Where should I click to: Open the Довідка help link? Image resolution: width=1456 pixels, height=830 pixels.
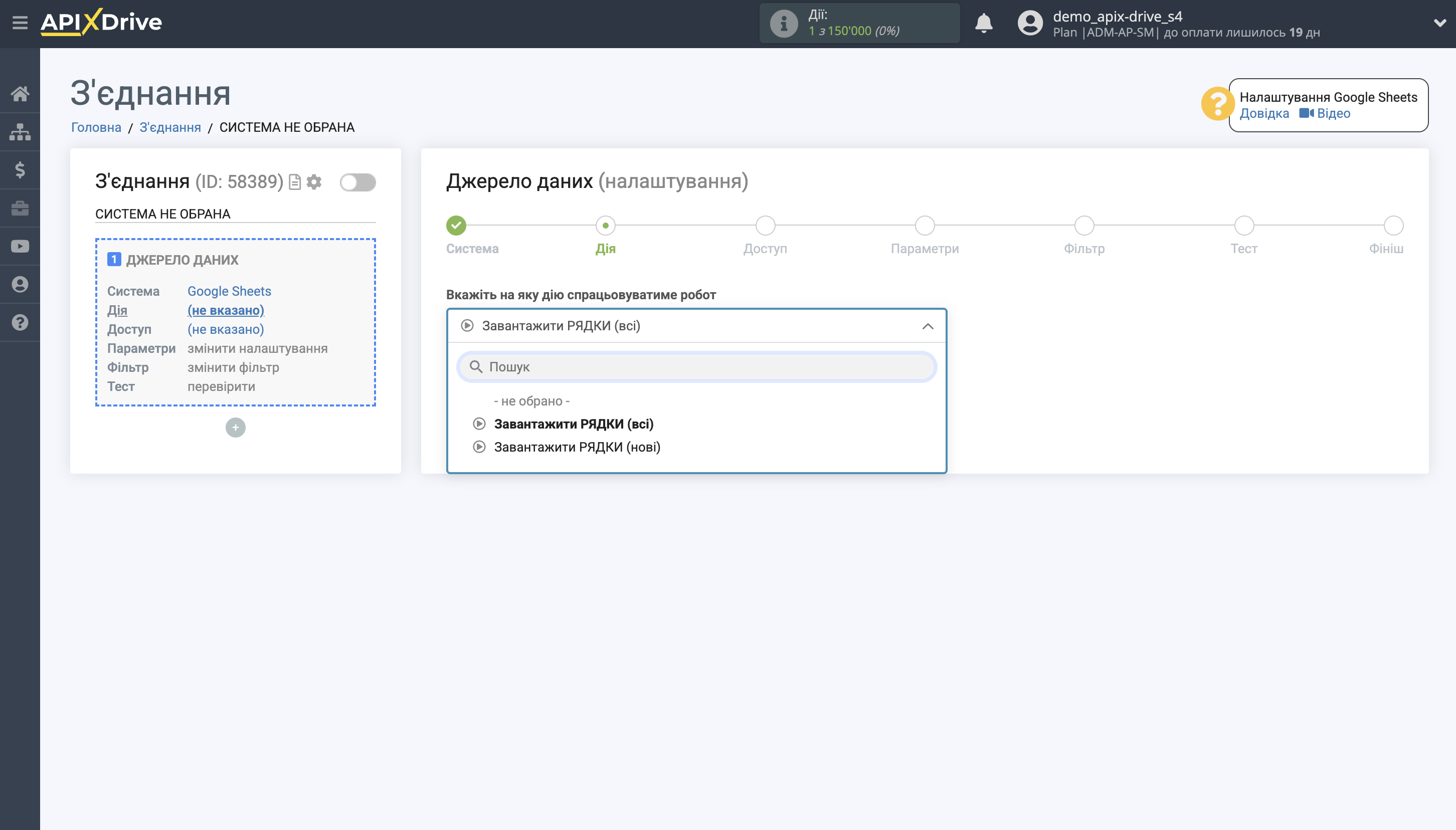pos(1264,113)
